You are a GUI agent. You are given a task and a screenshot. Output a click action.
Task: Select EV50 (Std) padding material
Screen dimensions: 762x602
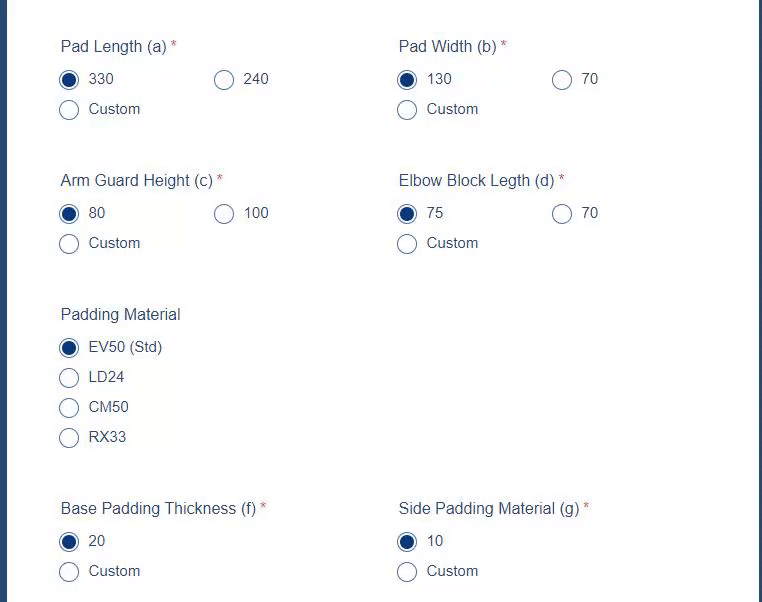click(x=69, y=348)
